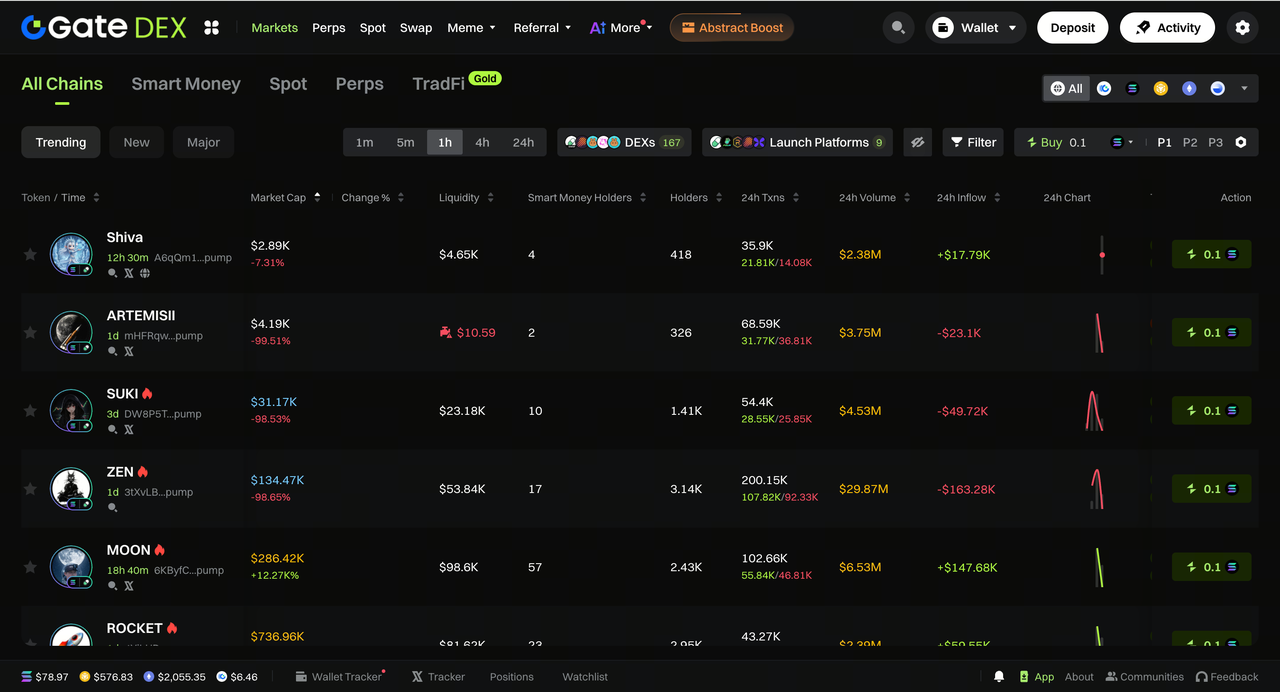Switch to the Smart Money tab

click(186, 84)
